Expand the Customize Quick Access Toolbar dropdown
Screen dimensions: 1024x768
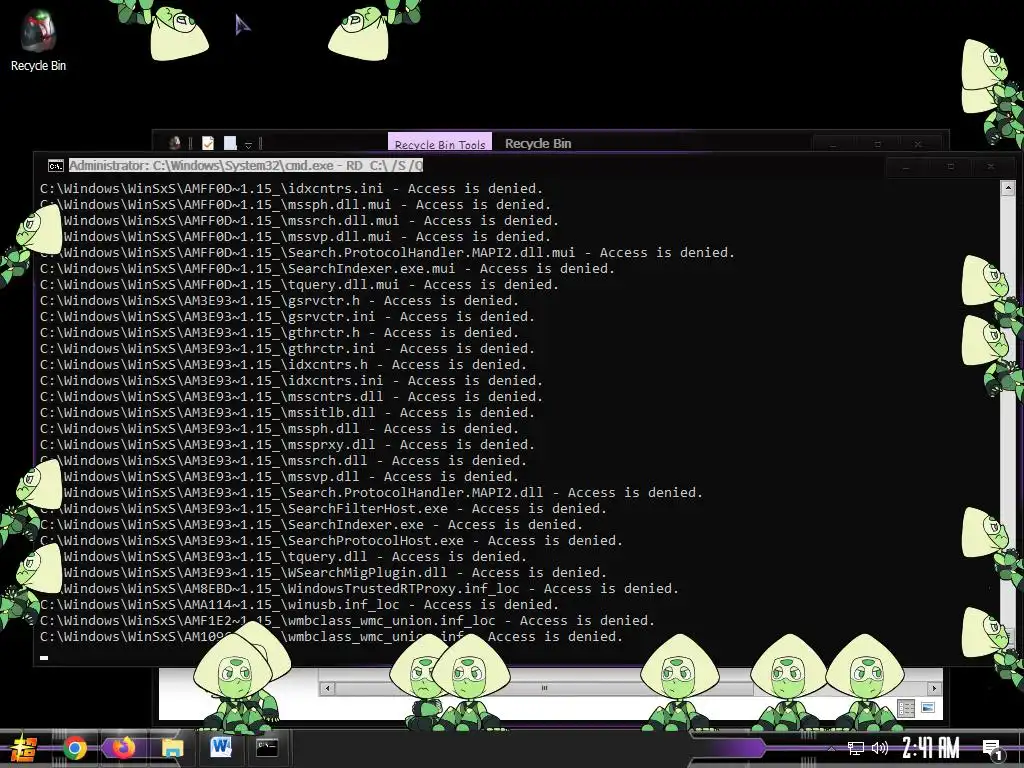248,144
